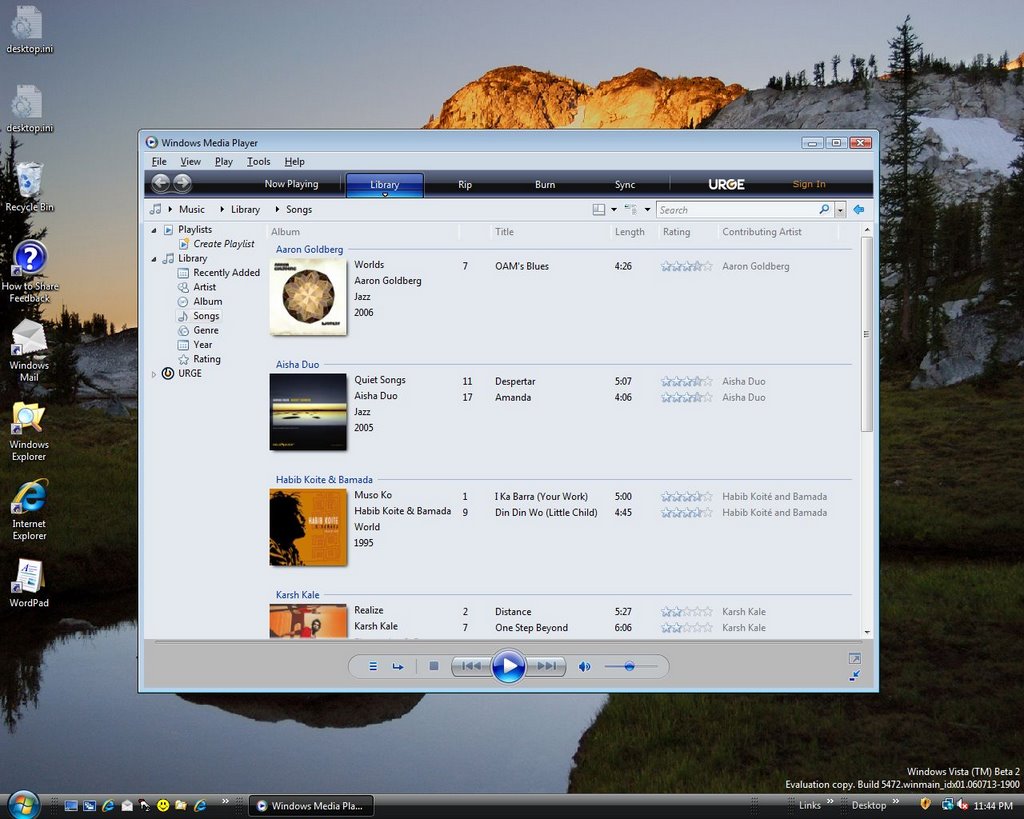Viewport: 1024px width, 819px height.
Task: Click the Sign In link
Action: coord(809,184)
